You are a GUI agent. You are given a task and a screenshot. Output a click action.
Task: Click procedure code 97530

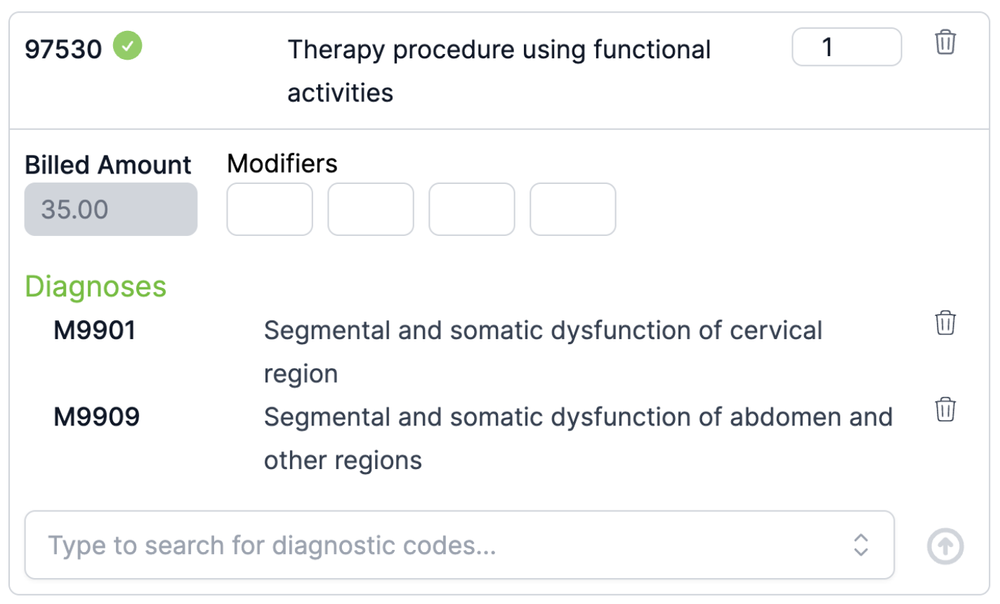point(63,49)
